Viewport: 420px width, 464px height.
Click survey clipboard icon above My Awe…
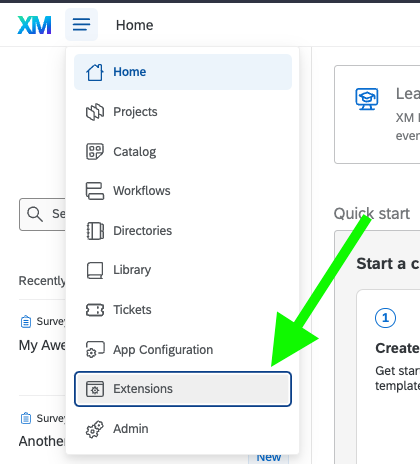click(26, 322)
